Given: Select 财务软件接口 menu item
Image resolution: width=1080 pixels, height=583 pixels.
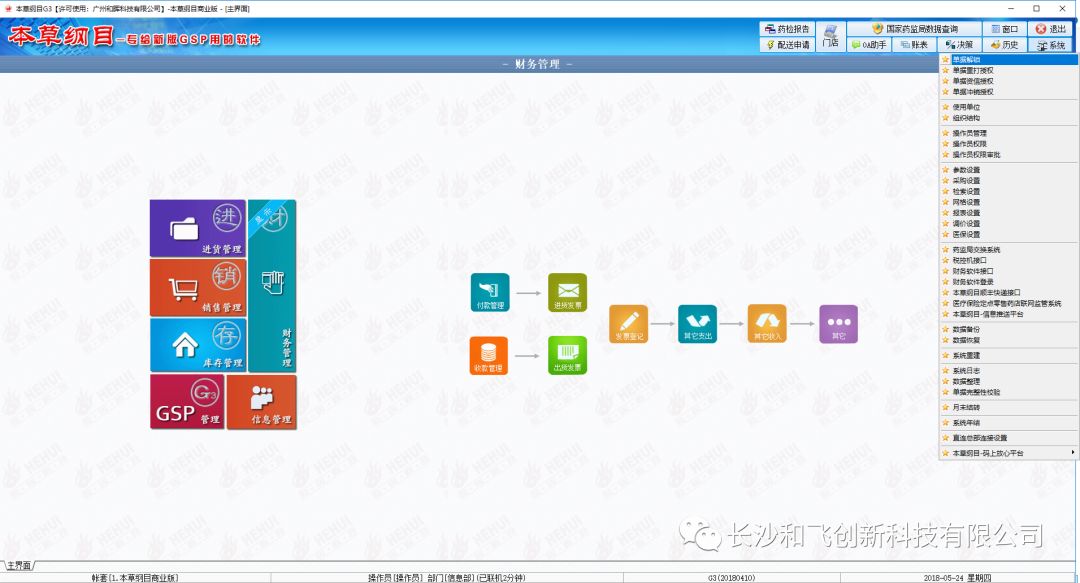Looking at the screenshot, I should point(1008,271).
